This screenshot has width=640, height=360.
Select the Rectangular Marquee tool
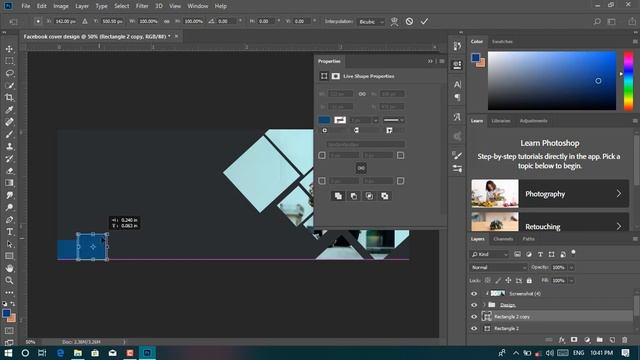coord(9,61)
